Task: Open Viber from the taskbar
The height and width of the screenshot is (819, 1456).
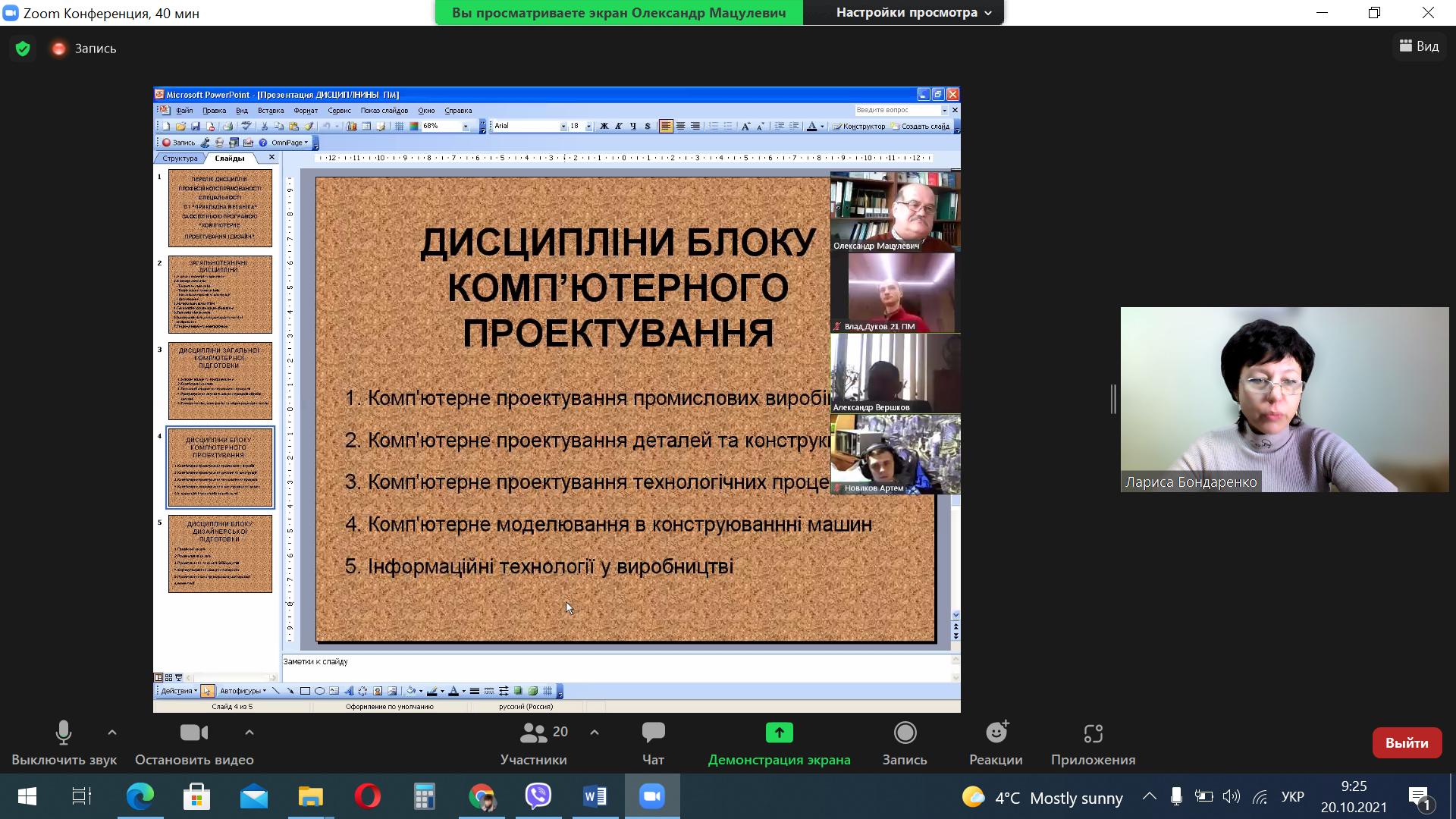Action: click(538, 796)
